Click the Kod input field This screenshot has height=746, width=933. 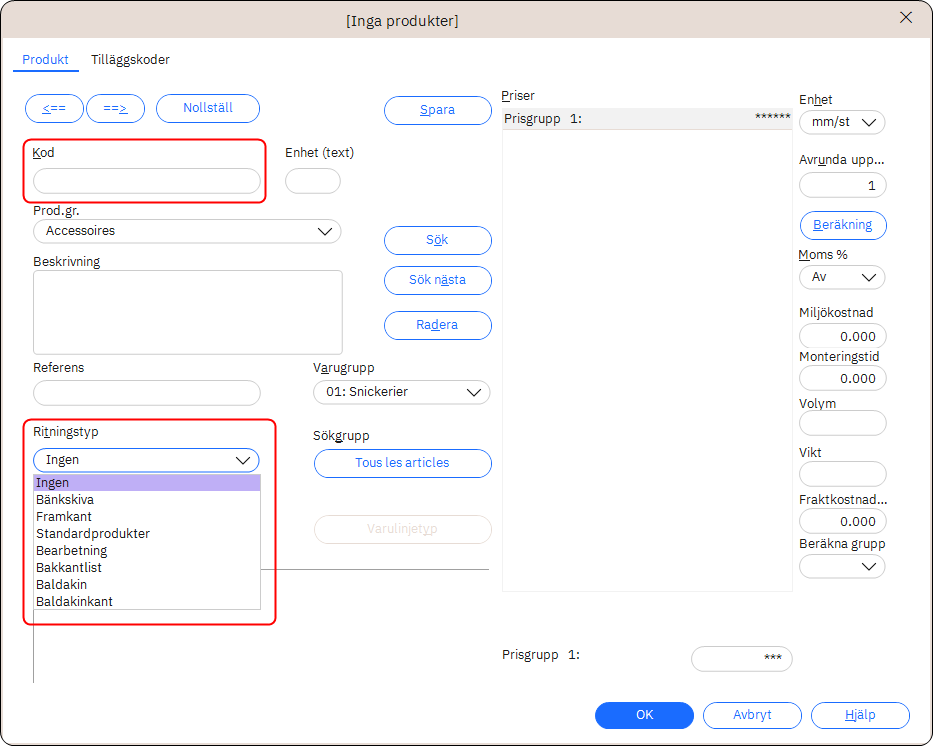coord(146,181)
